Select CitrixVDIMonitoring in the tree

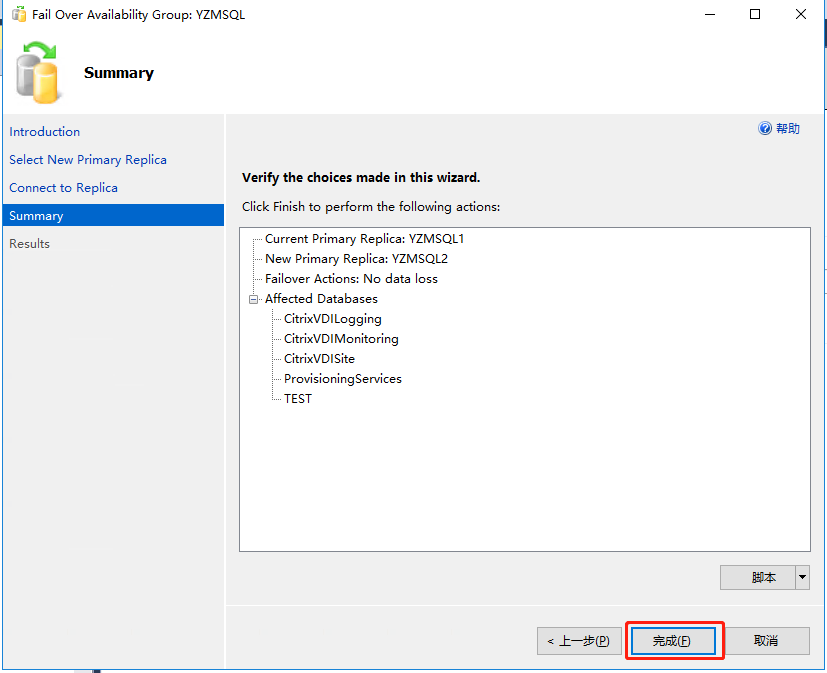point(341,339)
